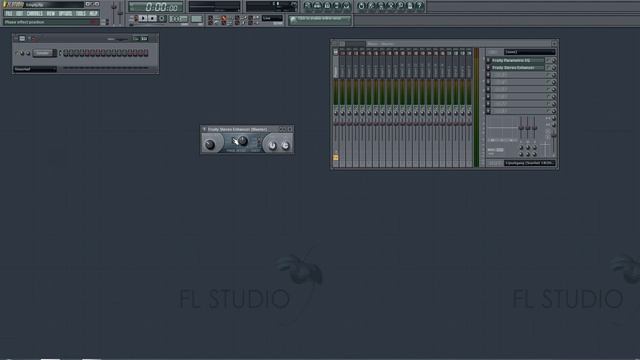The width and height of the screenshot is (640, 360).
Task: Toggle last step in the step sequencer
Action: [x=146, y=53]
